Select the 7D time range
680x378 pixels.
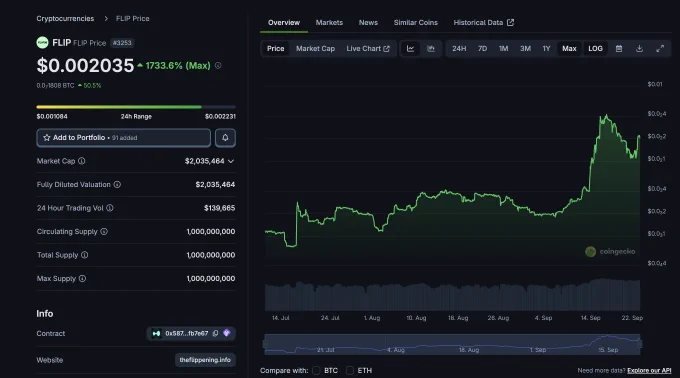coord(482,49)
